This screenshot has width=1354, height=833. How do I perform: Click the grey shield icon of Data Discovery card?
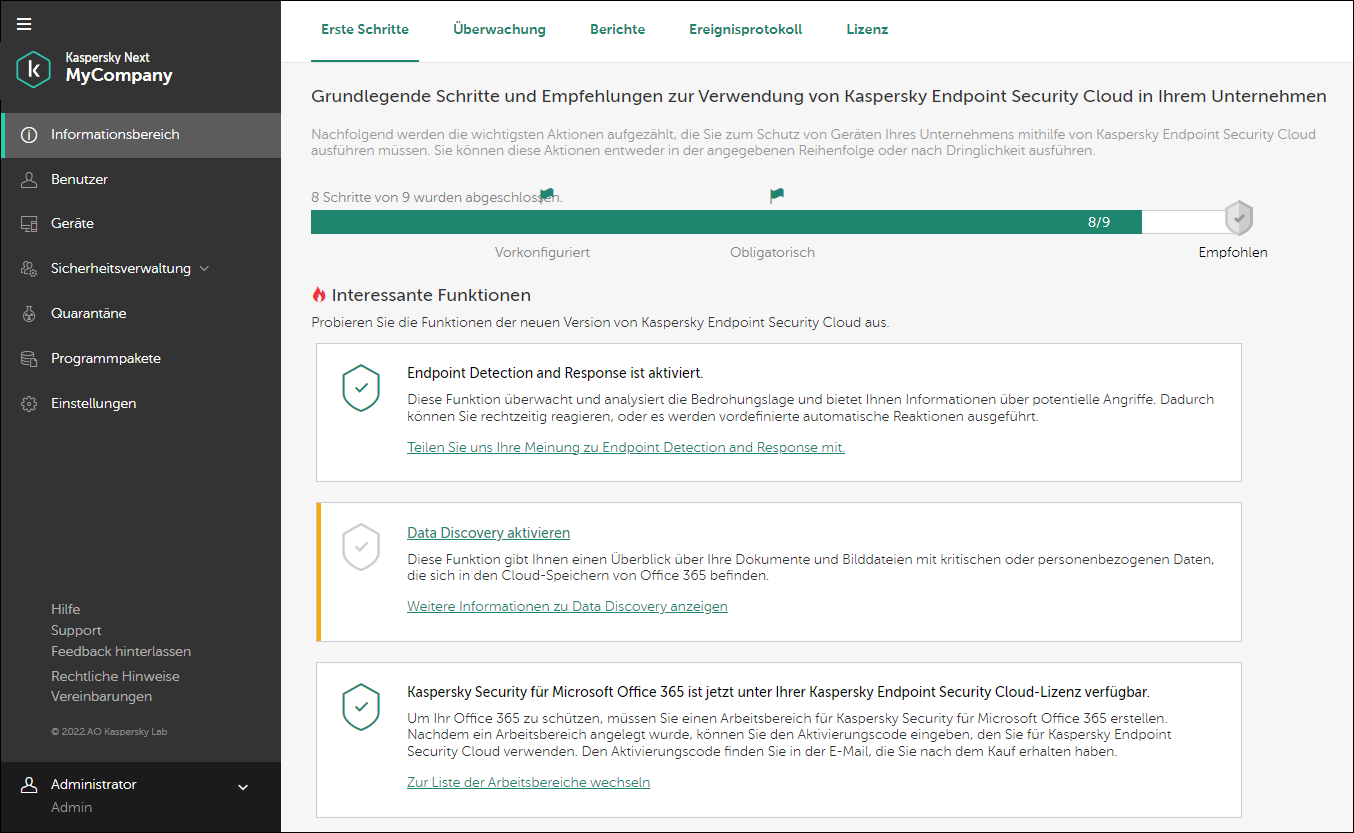pyautogui.click(x=361, y=547)
